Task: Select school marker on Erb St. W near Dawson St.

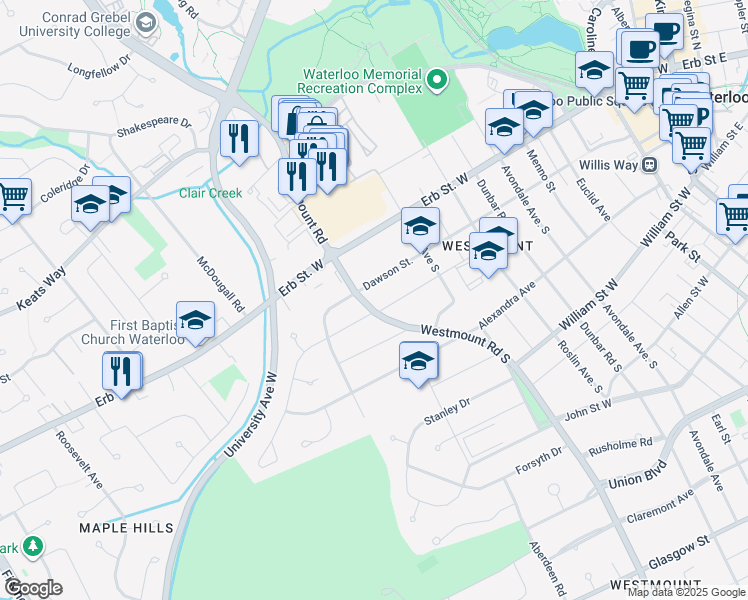Action: (x=420, y=227)
